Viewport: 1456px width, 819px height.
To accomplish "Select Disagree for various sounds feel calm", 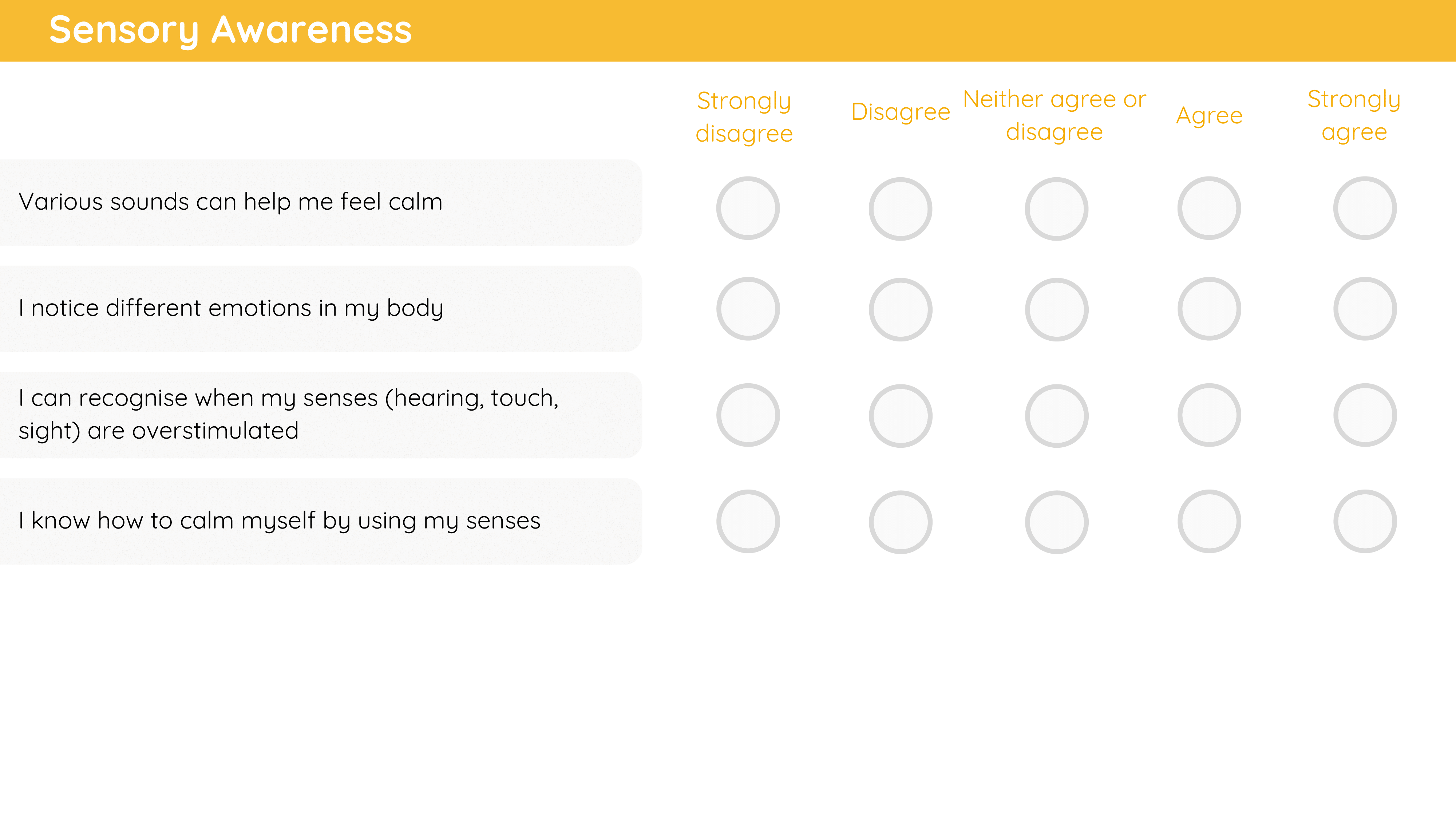I will pos(901,209).
